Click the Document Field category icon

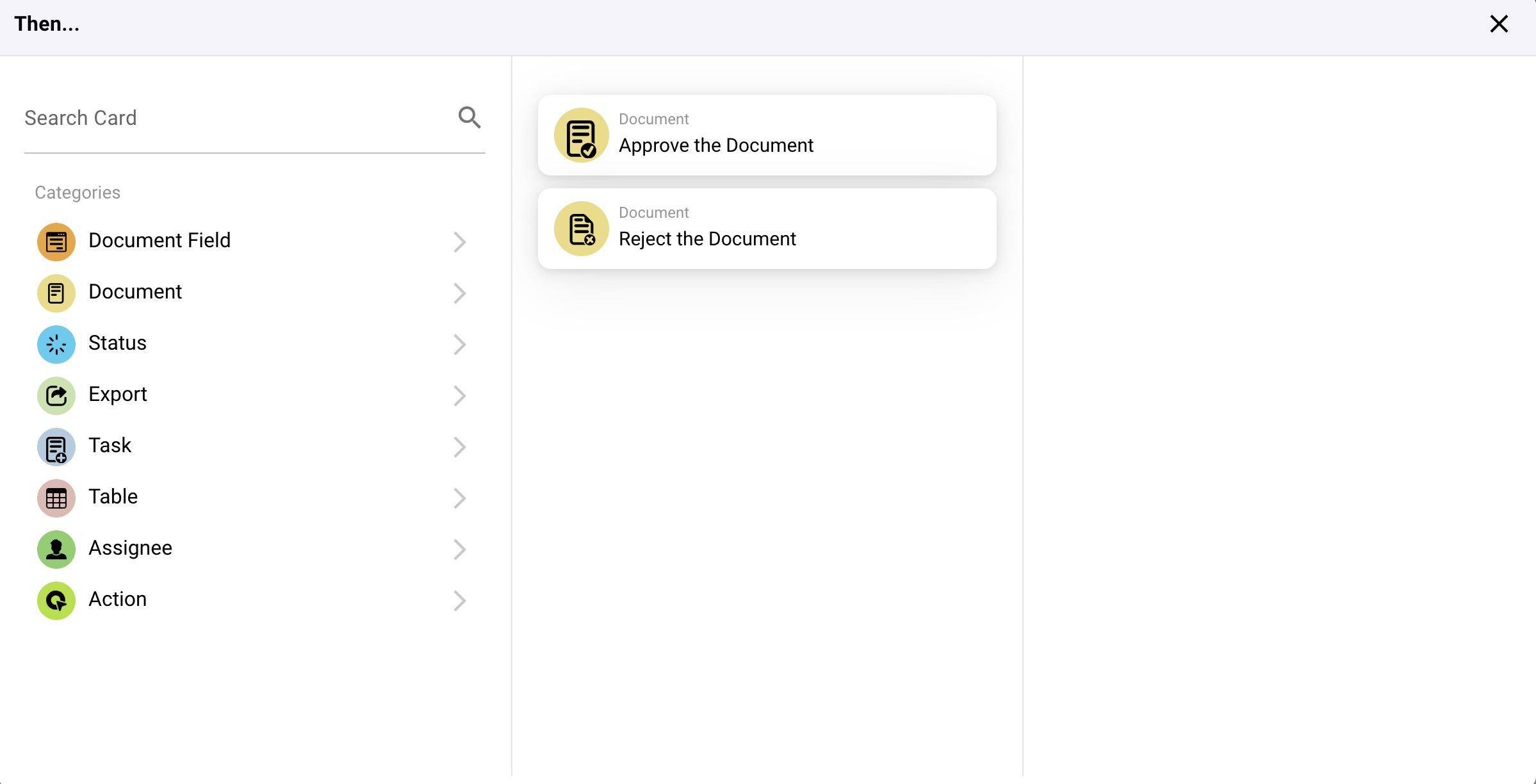point(56,242)
